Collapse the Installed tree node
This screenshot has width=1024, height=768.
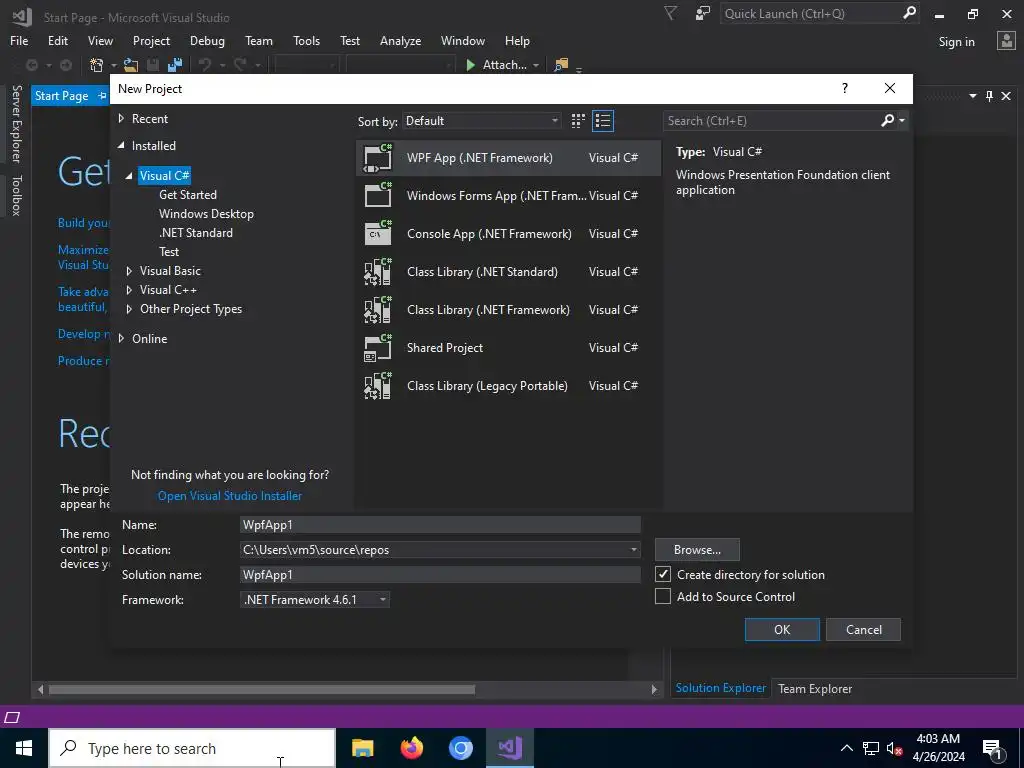pos(121,146)
